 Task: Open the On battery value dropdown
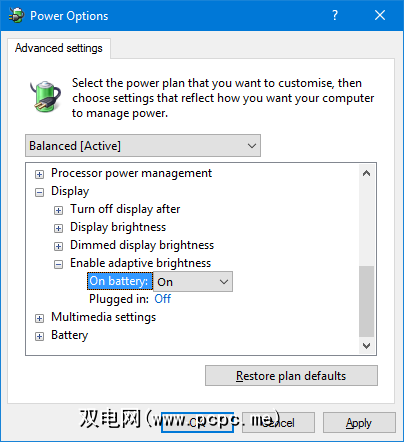click(193, 282)
